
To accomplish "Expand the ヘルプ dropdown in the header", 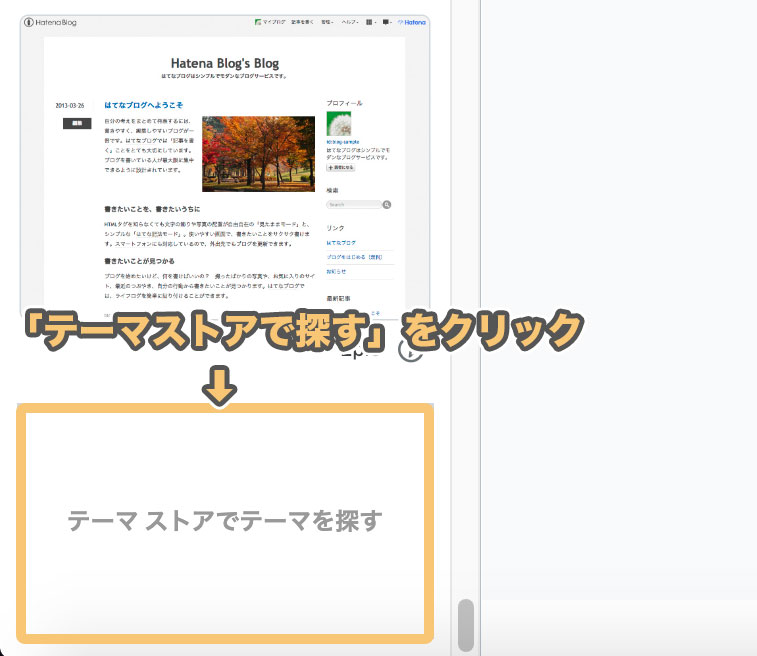I will [349, 21].
